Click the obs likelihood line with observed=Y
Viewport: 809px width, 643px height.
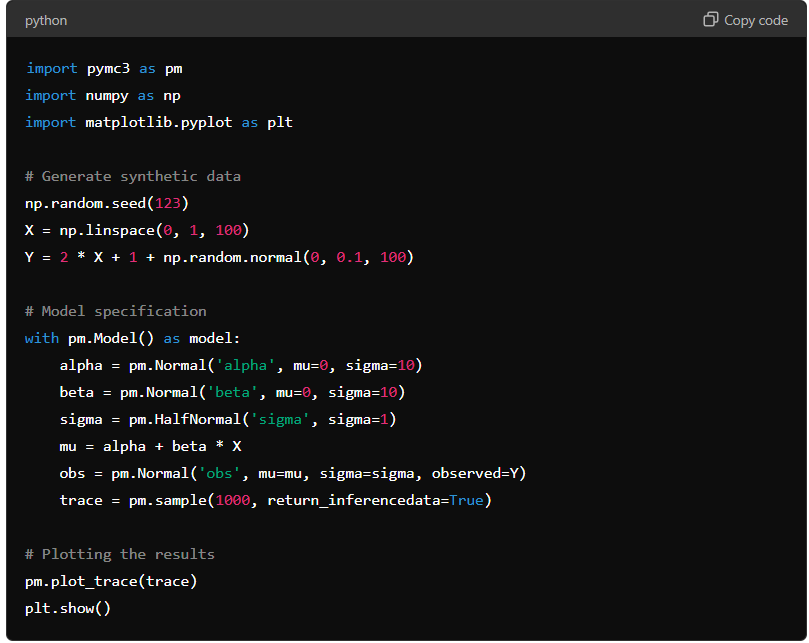click(x=293, y=473)
